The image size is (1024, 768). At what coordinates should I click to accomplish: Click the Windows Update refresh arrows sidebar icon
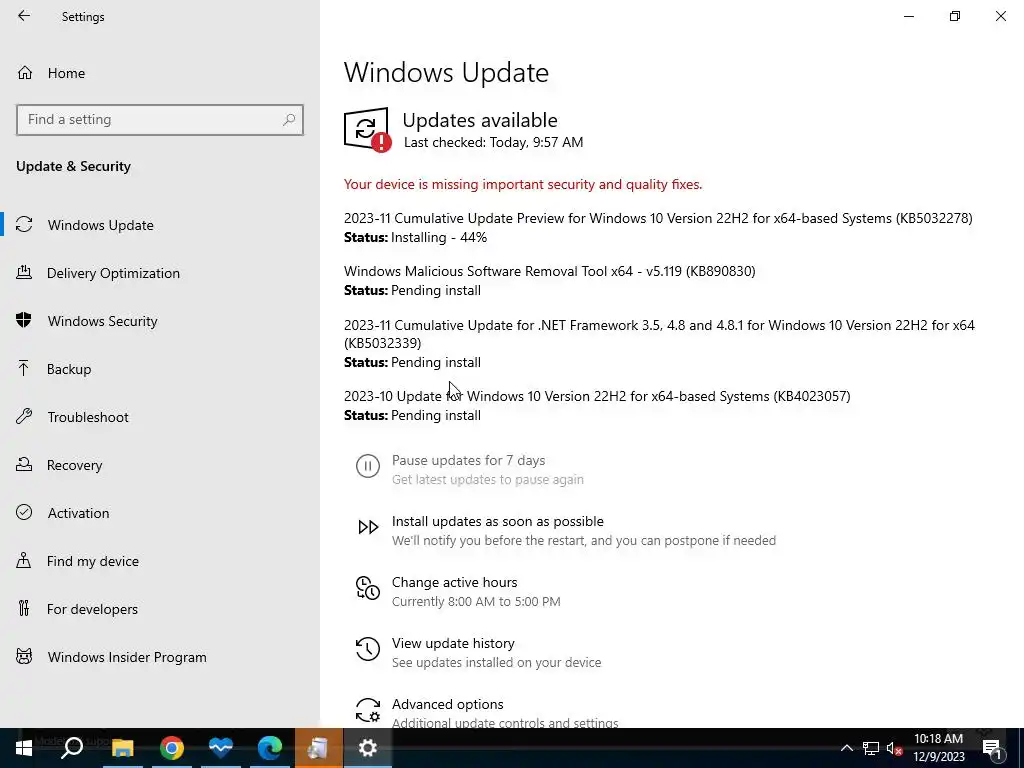pyautogui.click(x=24, y=225)
